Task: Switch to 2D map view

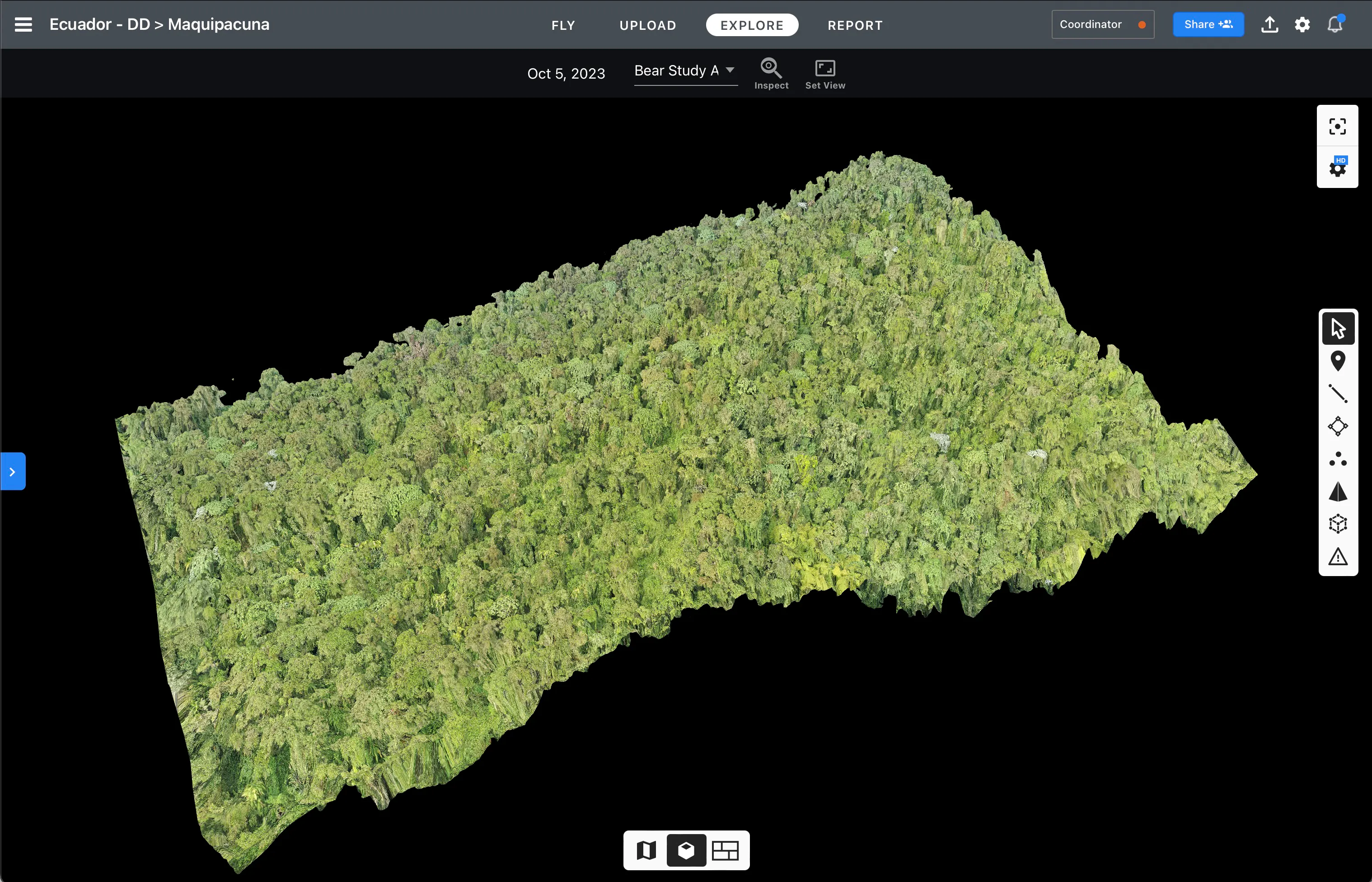Action: point(646,850)
